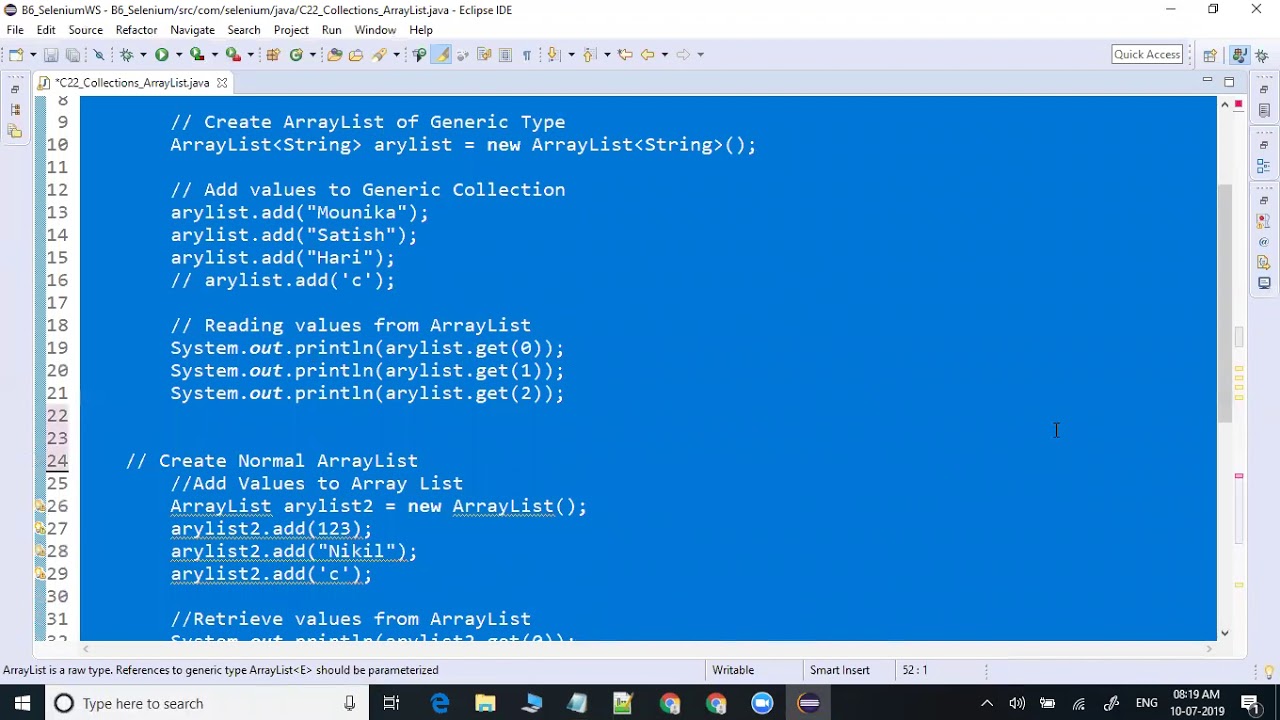Image resolution: width=1280 pixels, height=720 pixels.
Task: Click the Coverage launch icon
Action: tap(197, 54)
